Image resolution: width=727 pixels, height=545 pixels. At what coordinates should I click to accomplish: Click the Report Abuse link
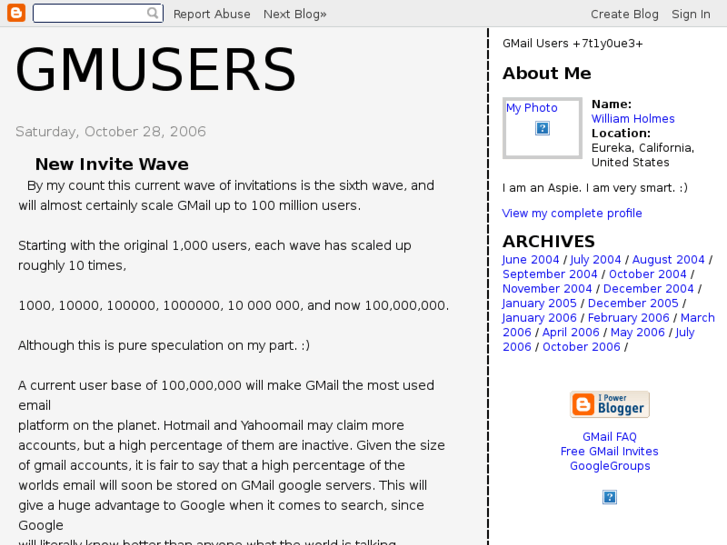click(212, 14)
